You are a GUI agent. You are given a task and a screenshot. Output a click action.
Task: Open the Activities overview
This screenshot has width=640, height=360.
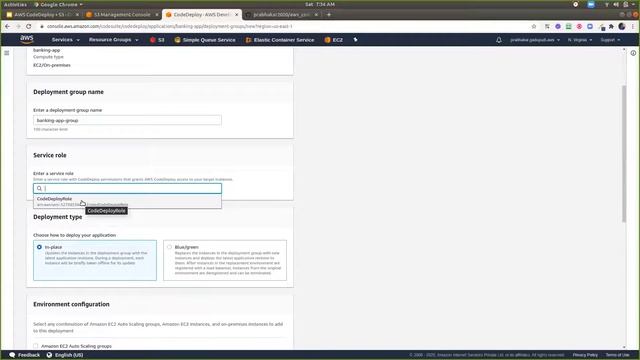click(16, 4)
